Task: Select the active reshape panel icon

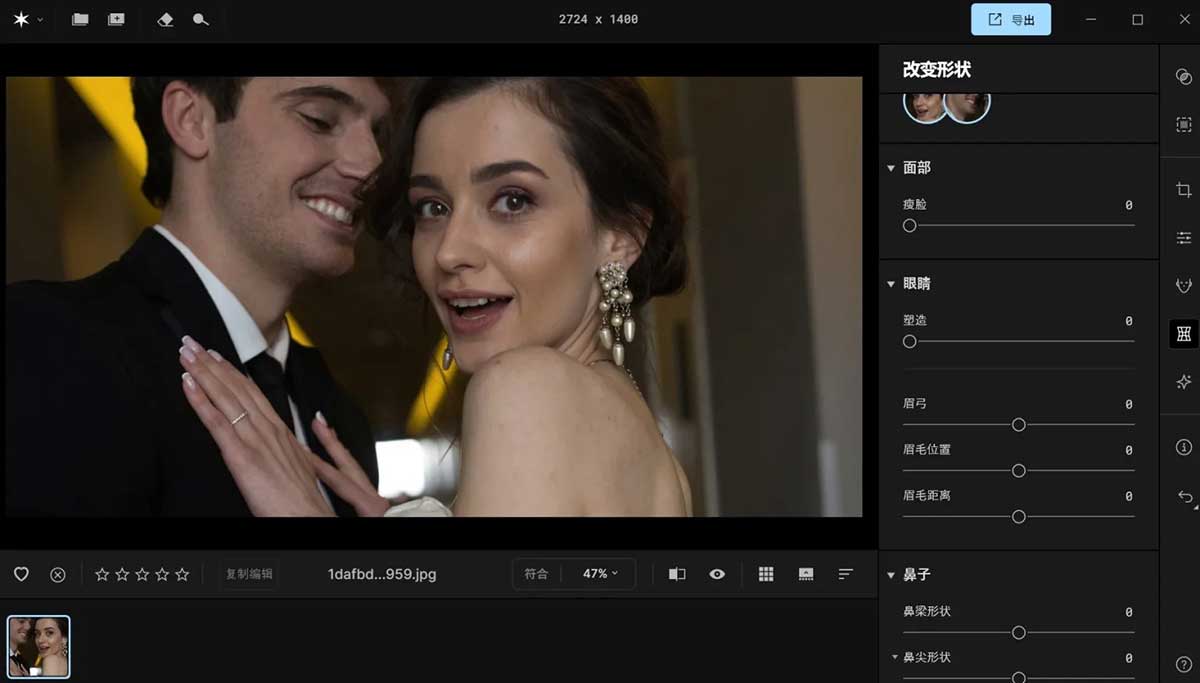Action: pyautogui.click(x=1184, y=334)
